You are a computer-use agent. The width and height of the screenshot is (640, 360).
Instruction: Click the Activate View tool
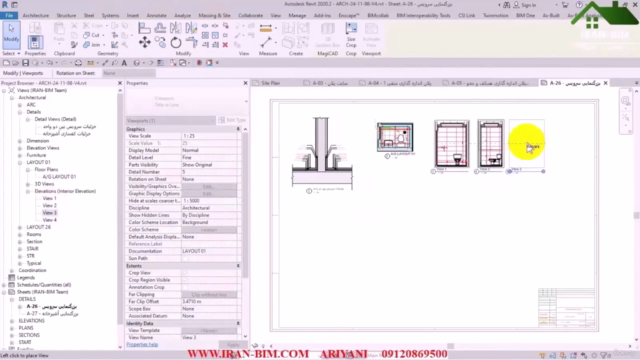click(x=371, y=35)
